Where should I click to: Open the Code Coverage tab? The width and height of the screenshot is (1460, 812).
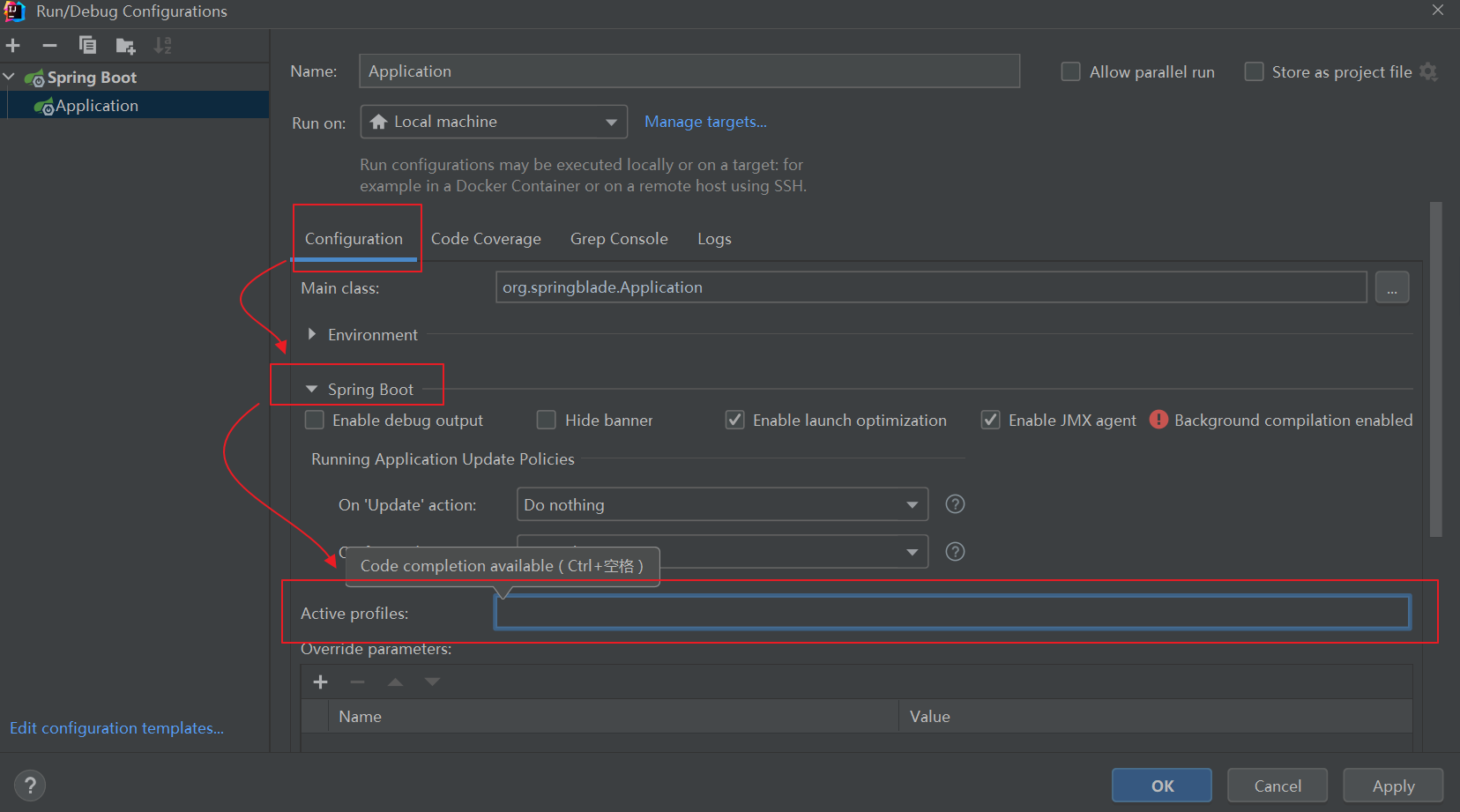486,239
